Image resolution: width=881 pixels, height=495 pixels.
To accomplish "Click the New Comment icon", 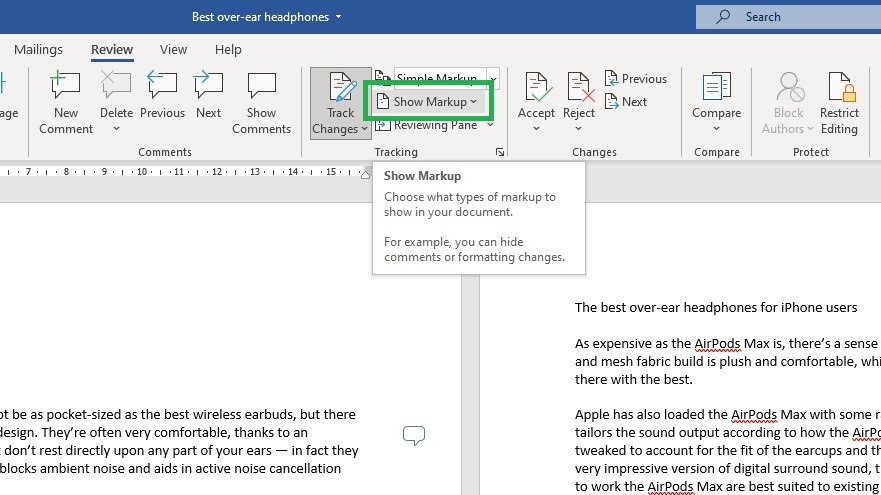I will (x=65, y=86).
